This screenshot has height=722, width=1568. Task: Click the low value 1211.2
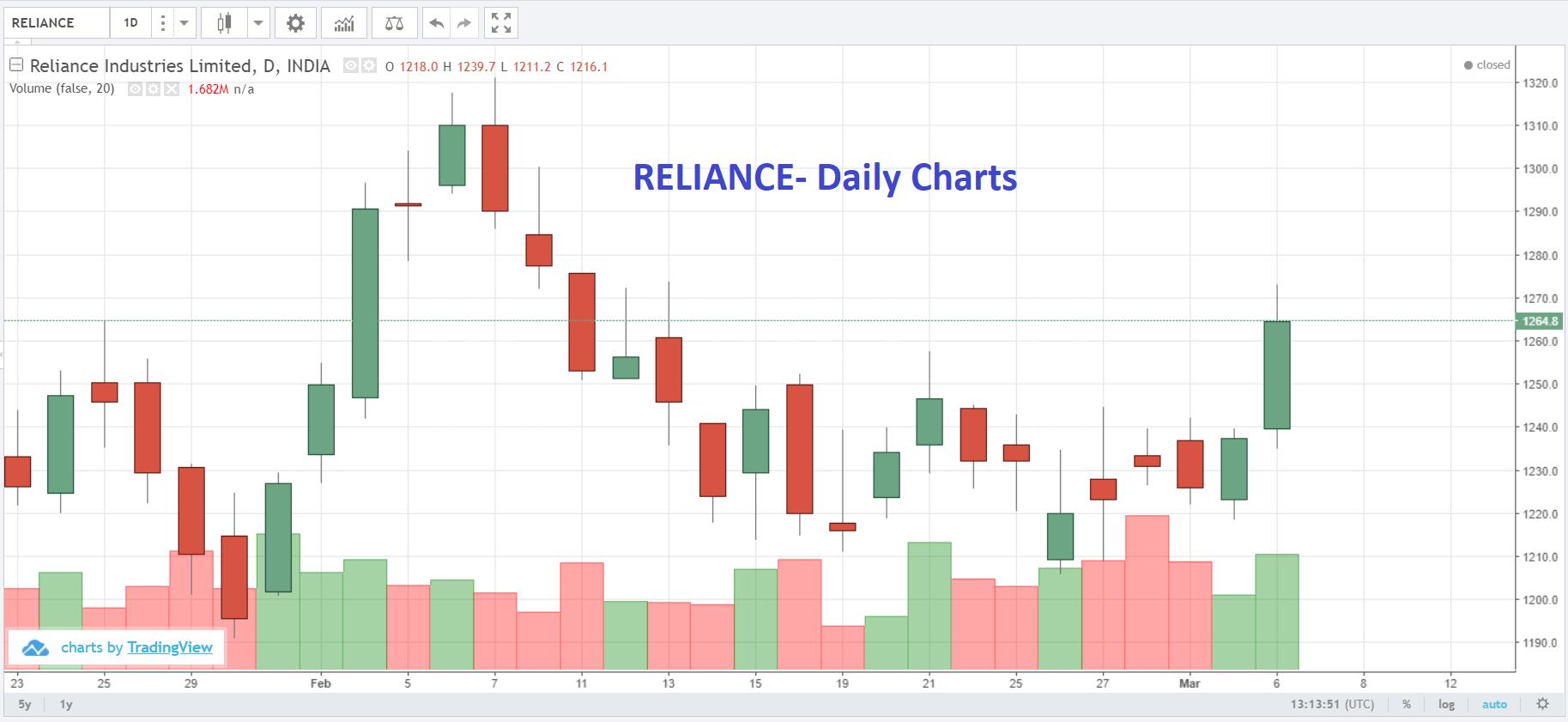[532, 67]
